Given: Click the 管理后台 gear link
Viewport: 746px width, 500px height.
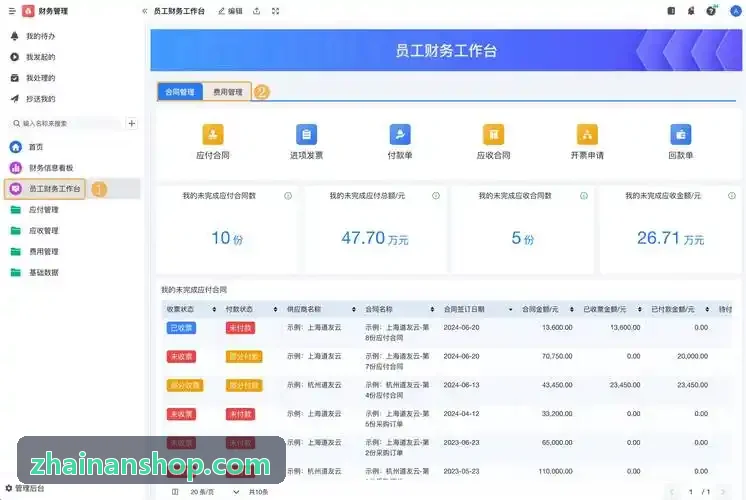Looking at the screenshot, I should [x=25, y=488].
